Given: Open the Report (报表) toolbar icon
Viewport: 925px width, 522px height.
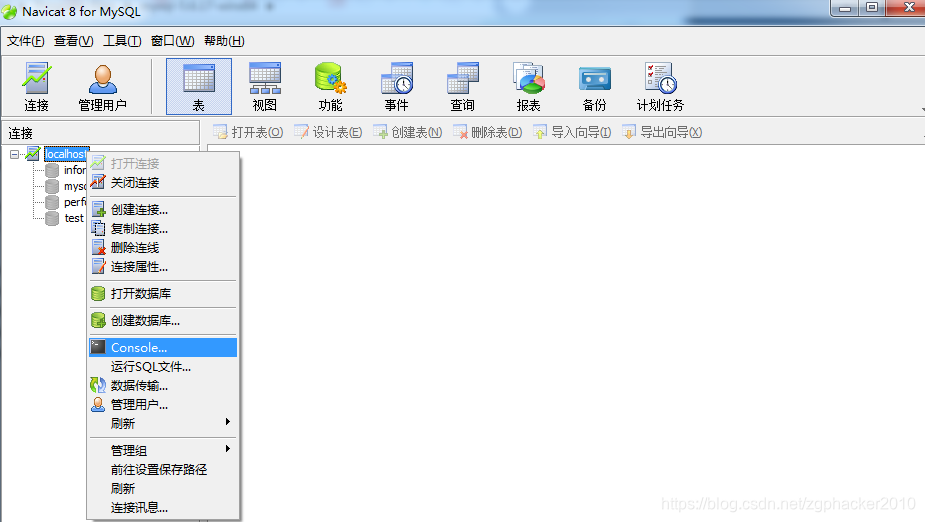Looking at the screenshot, I should 529,87.
